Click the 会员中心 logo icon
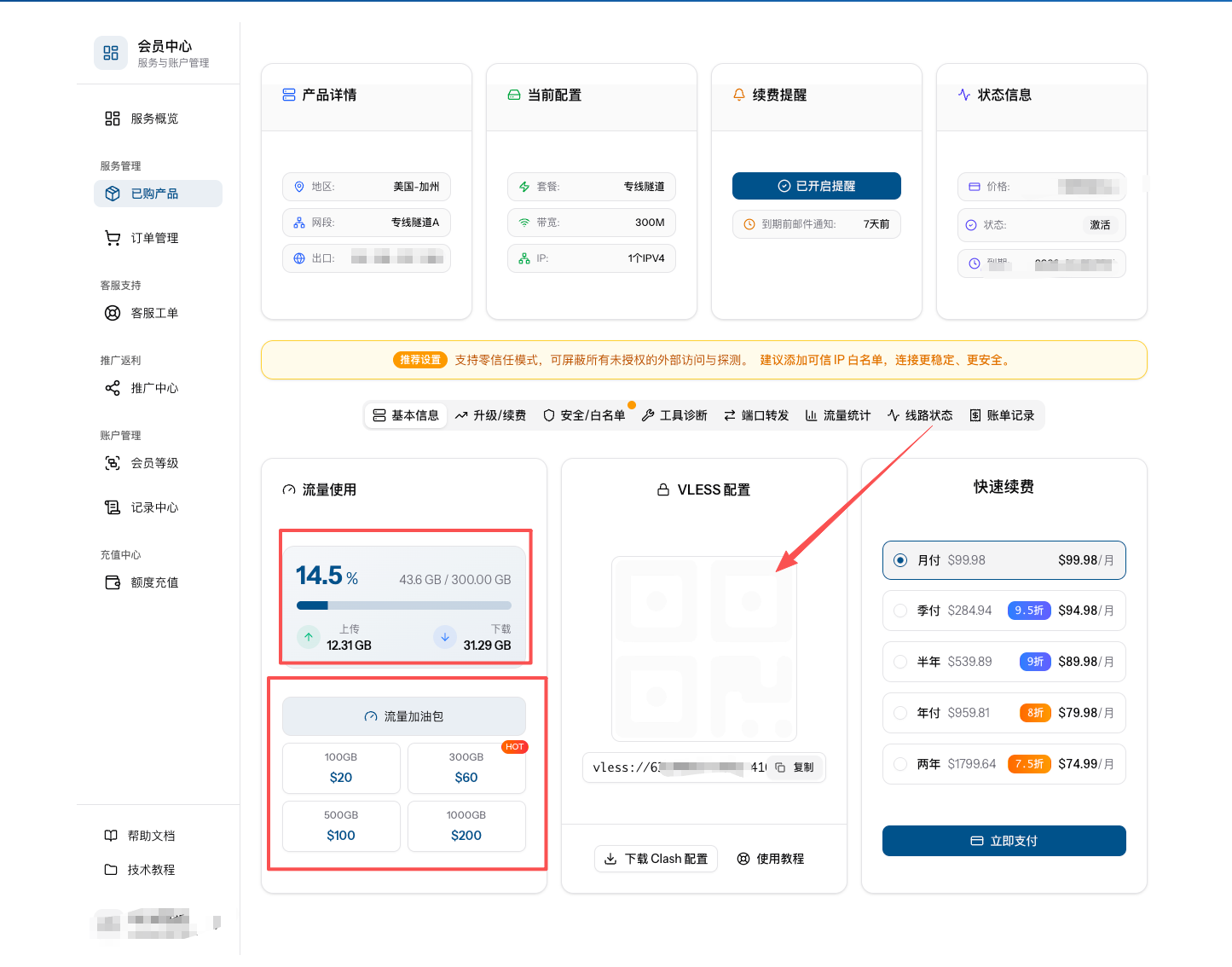This screenshot has height=967, width=1232. 111,53
